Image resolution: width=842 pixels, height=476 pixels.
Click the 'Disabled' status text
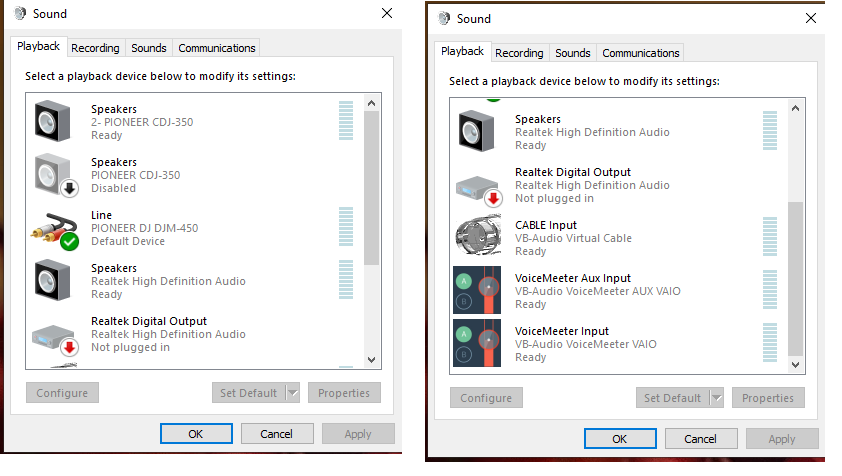point(113,189)
